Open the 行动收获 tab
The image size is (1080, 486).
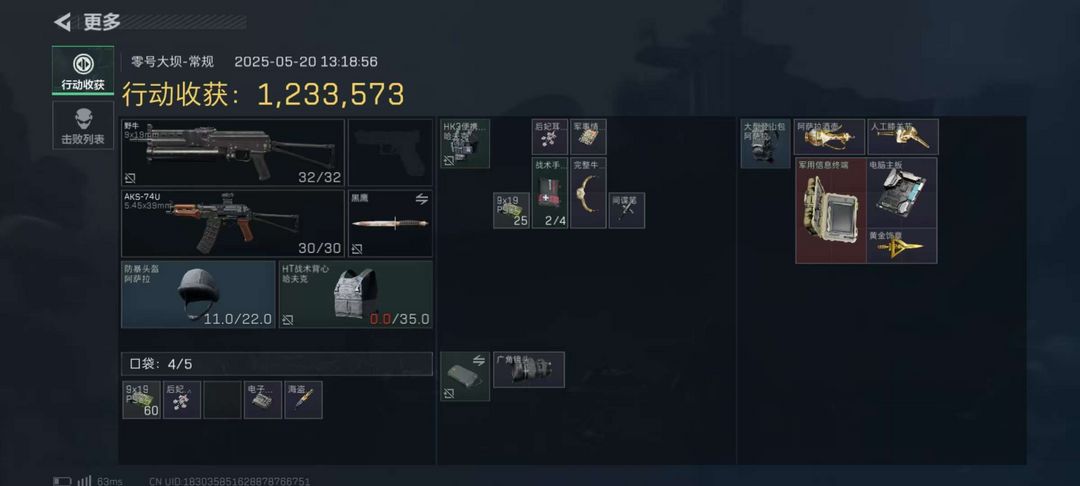(x=83, y=70)
